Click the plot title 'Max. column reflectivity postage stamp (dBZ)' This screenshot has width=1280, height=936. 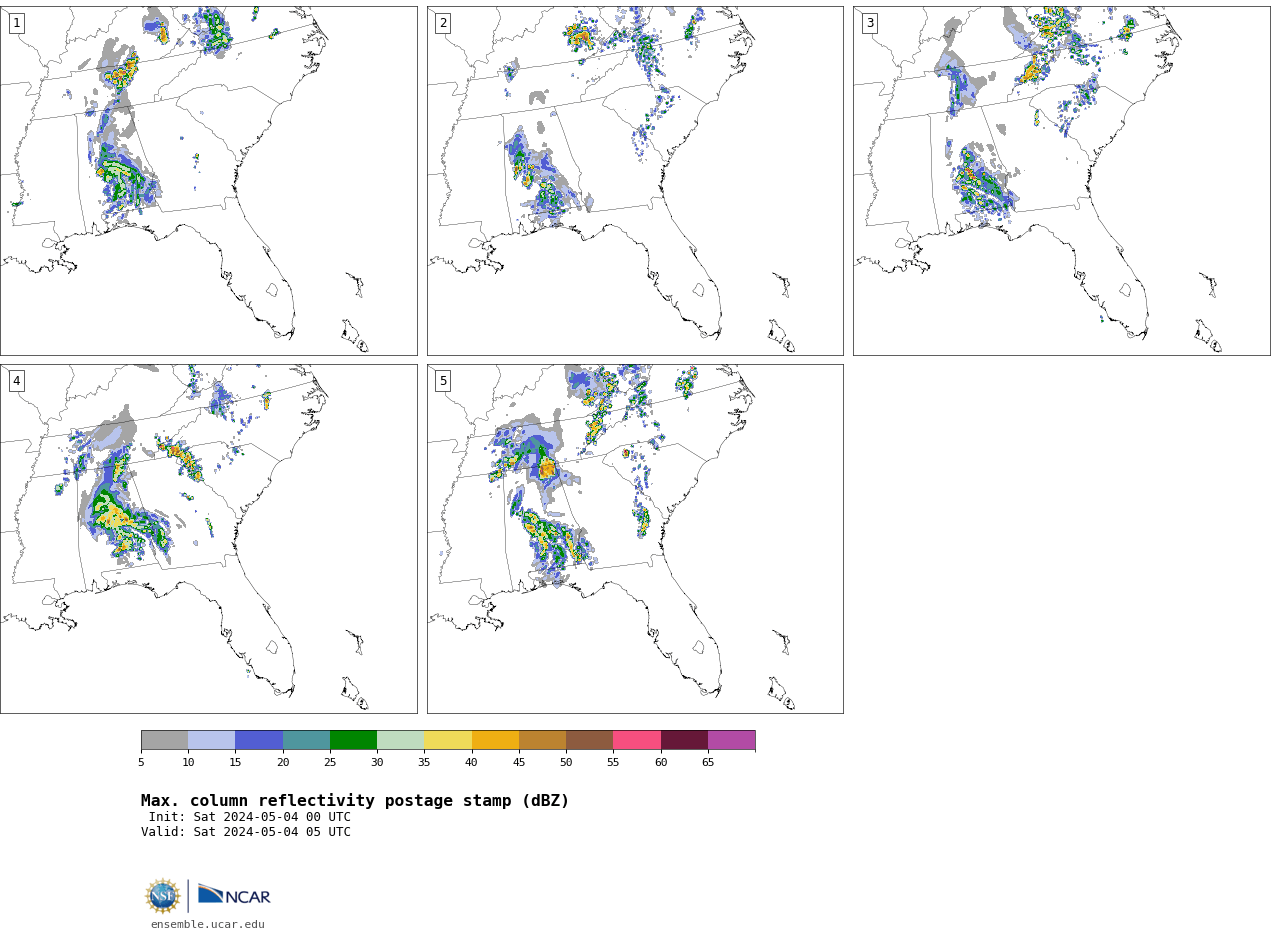(355, 801)
